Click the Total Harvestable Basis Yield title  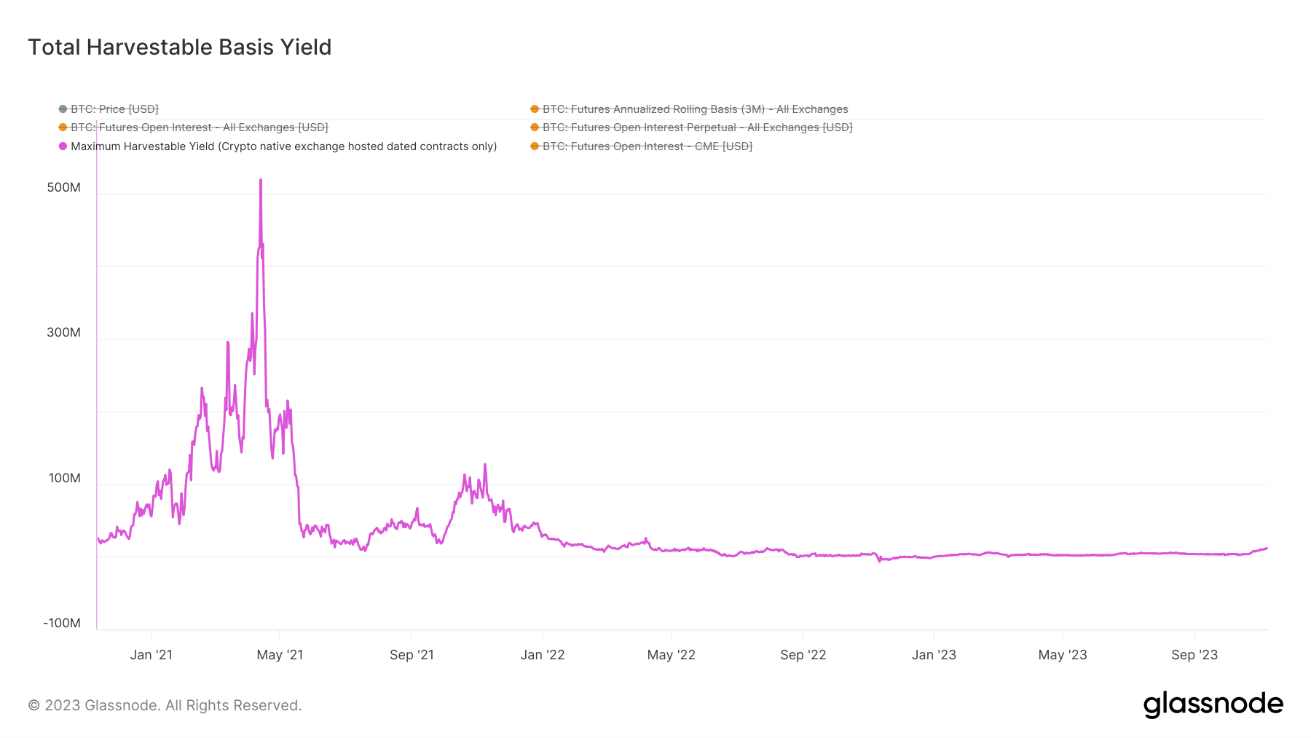pyautogui.click(x=180, y=47)
